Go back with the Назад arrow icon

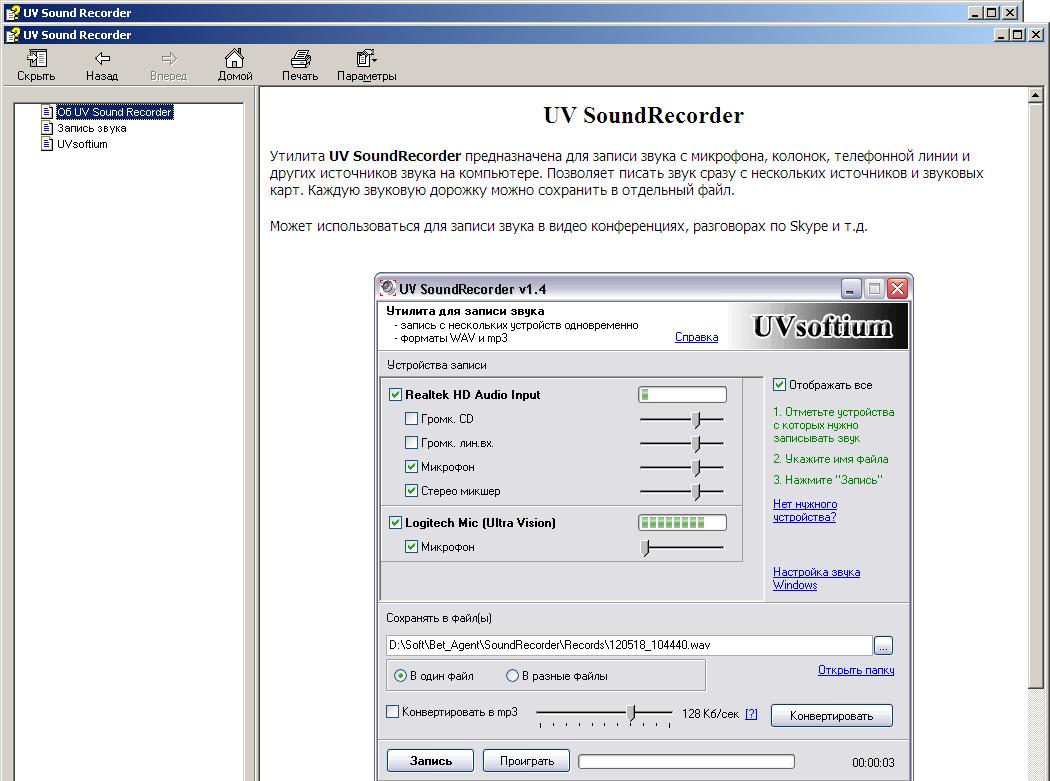point(102,59)
